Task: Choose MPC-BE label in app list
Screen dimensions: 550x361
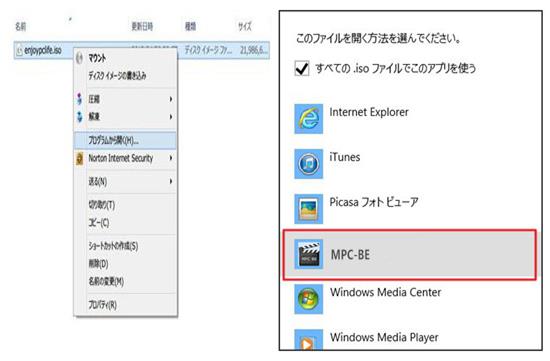Action: click(x=350, y=255)
